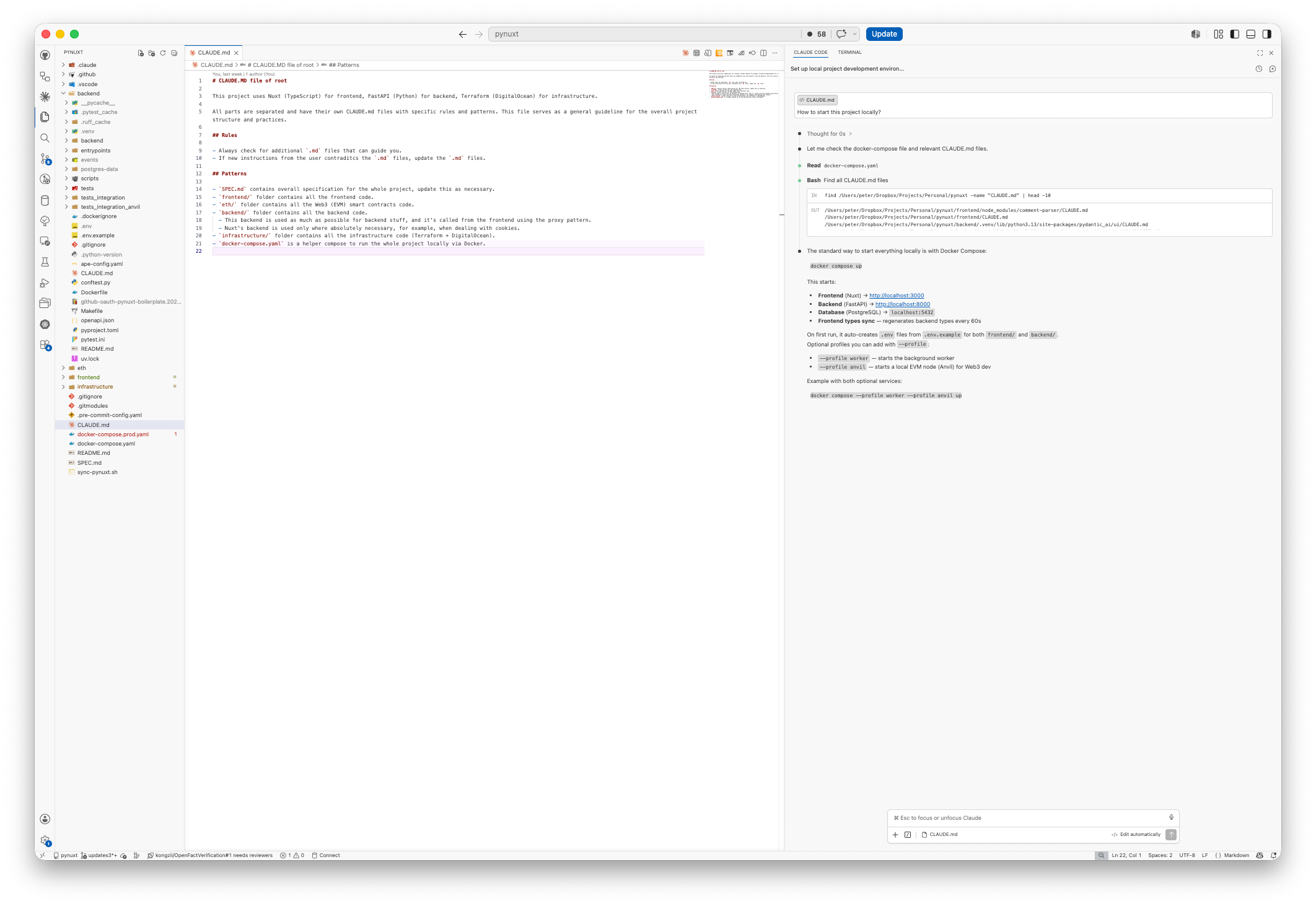Click the pynuxt command center search box
The image size is (1316, 906).
click(644, 34)
